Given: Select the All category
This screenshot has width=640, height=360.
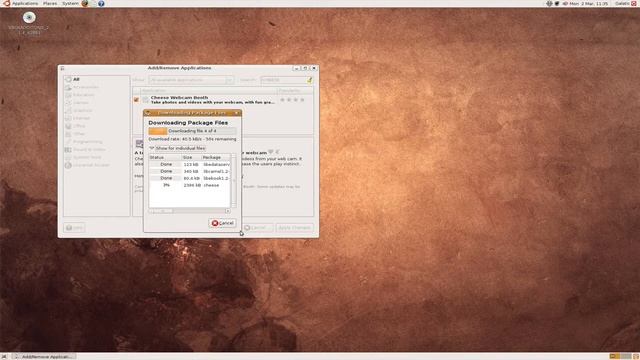Looking at the screenshot, I should [96, 79].
